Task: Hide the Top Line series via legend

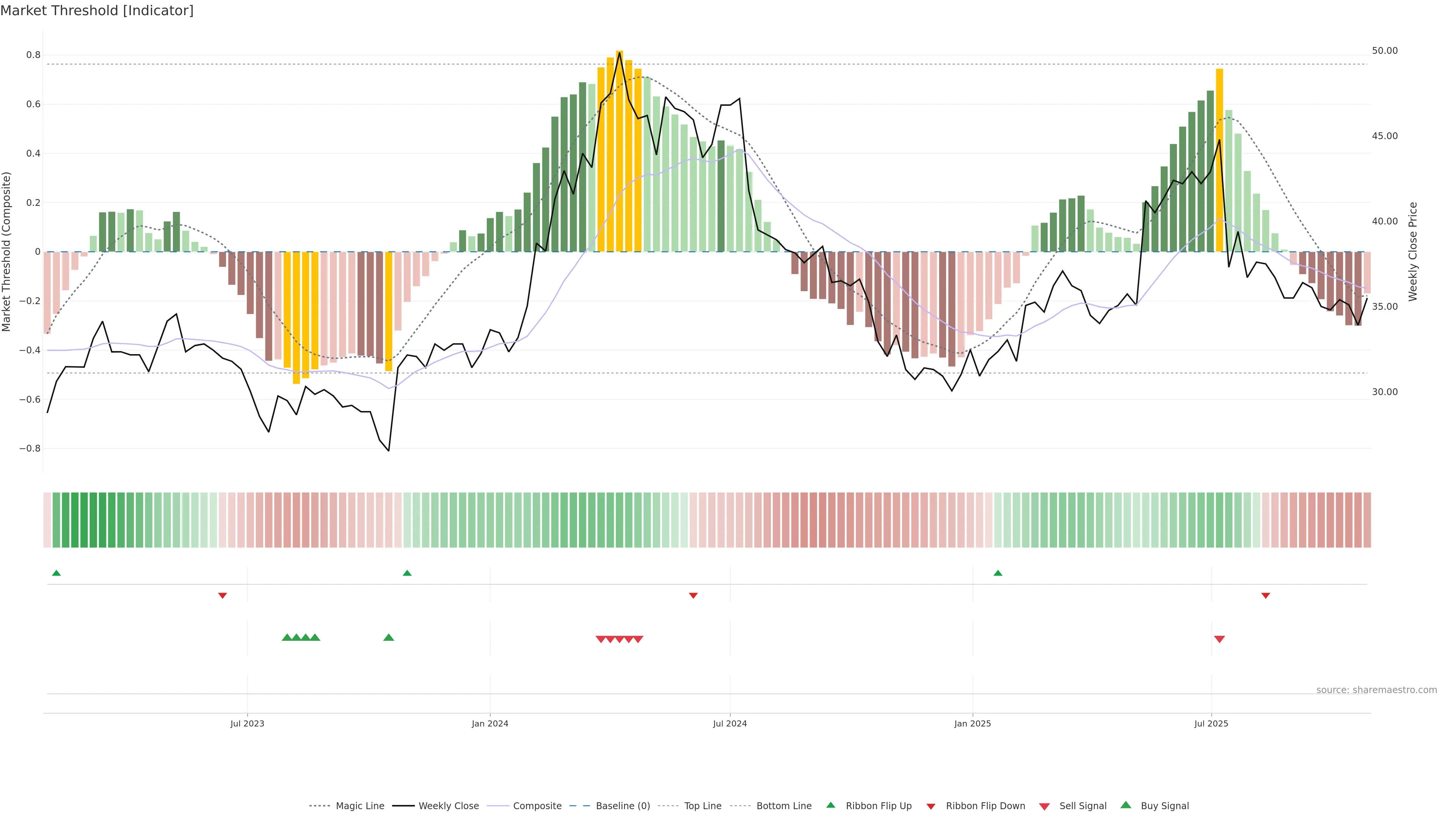Action: [x=703, y=806]
